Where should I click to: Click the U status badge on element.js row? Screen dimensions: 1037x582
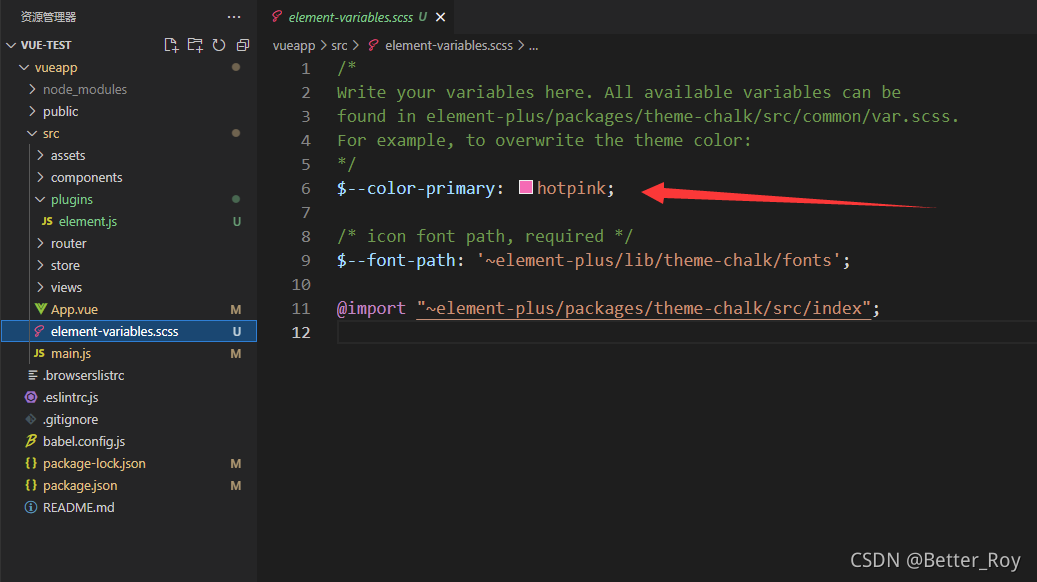236,222
